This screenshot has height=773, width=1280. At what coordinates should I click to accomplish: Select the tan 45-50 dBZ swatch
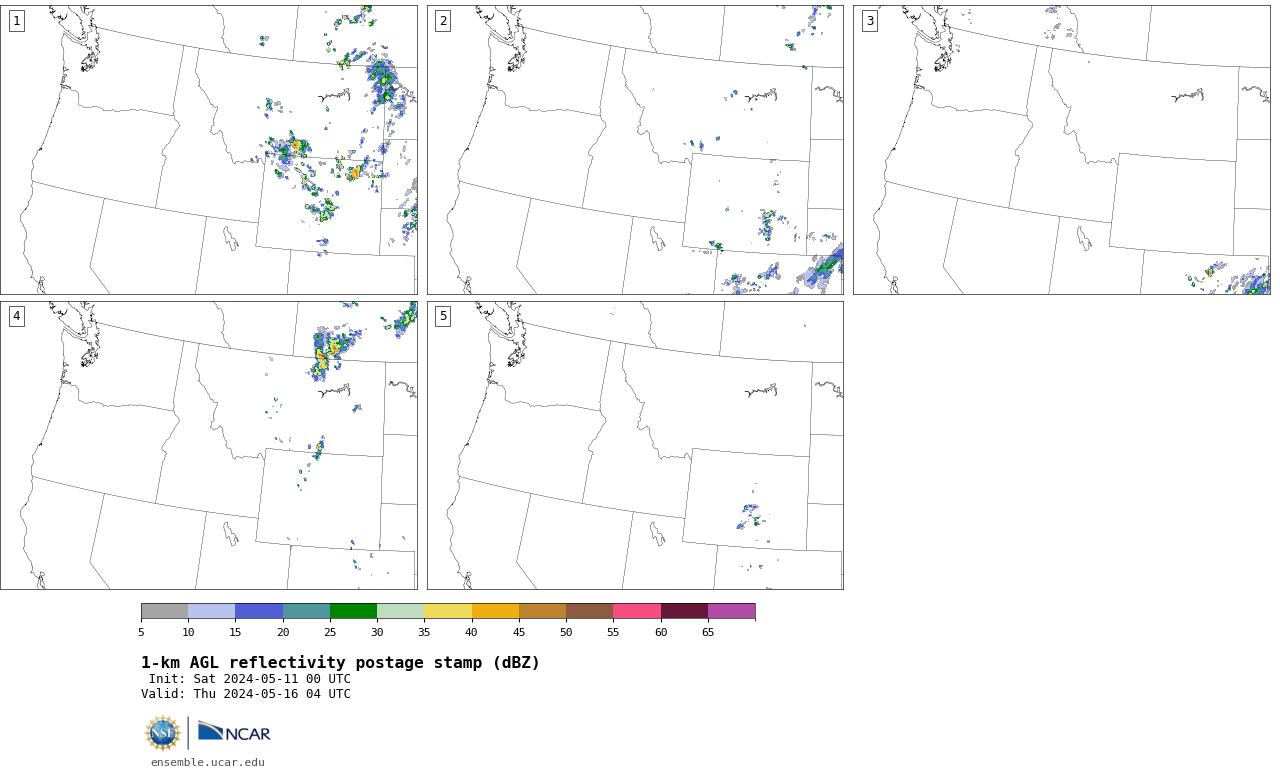(x=542, y=611)
